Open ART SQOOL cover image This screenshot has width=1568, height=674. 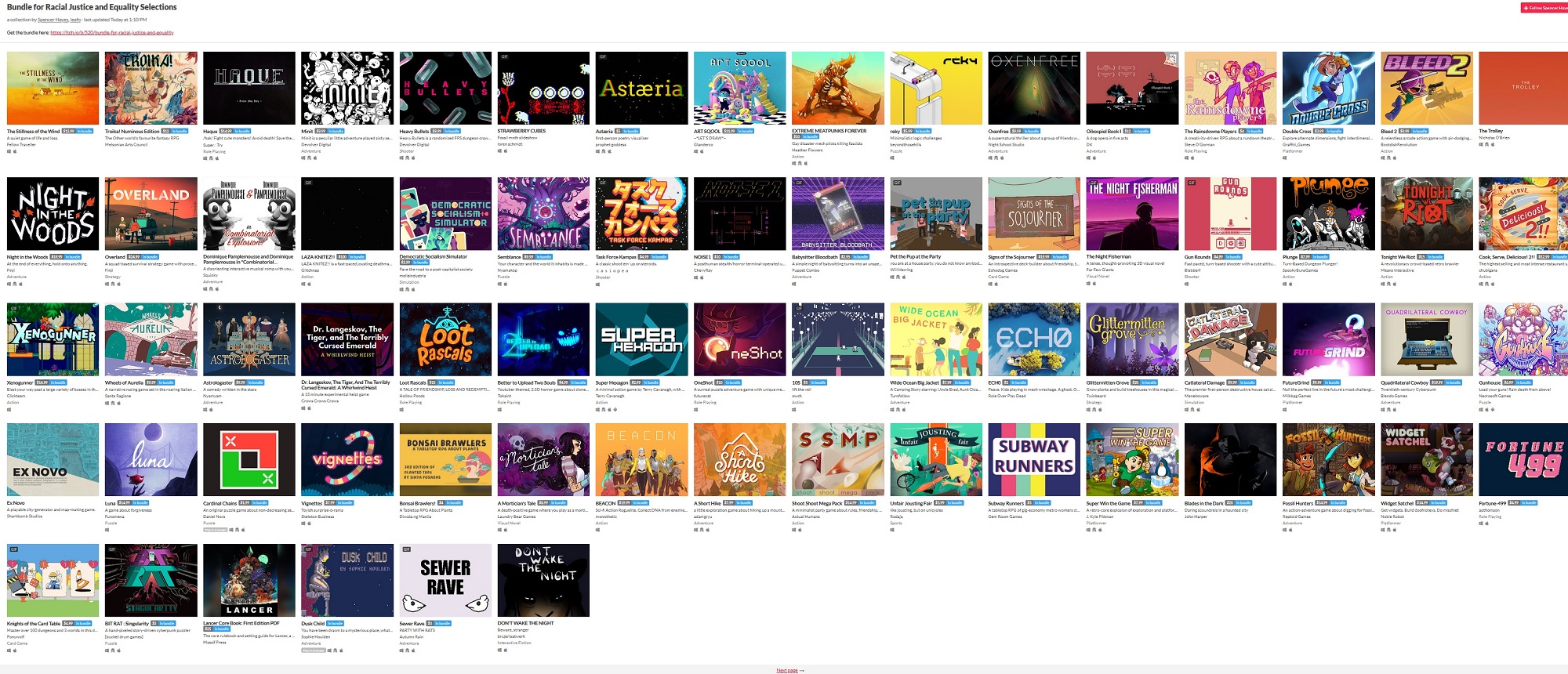739,89
